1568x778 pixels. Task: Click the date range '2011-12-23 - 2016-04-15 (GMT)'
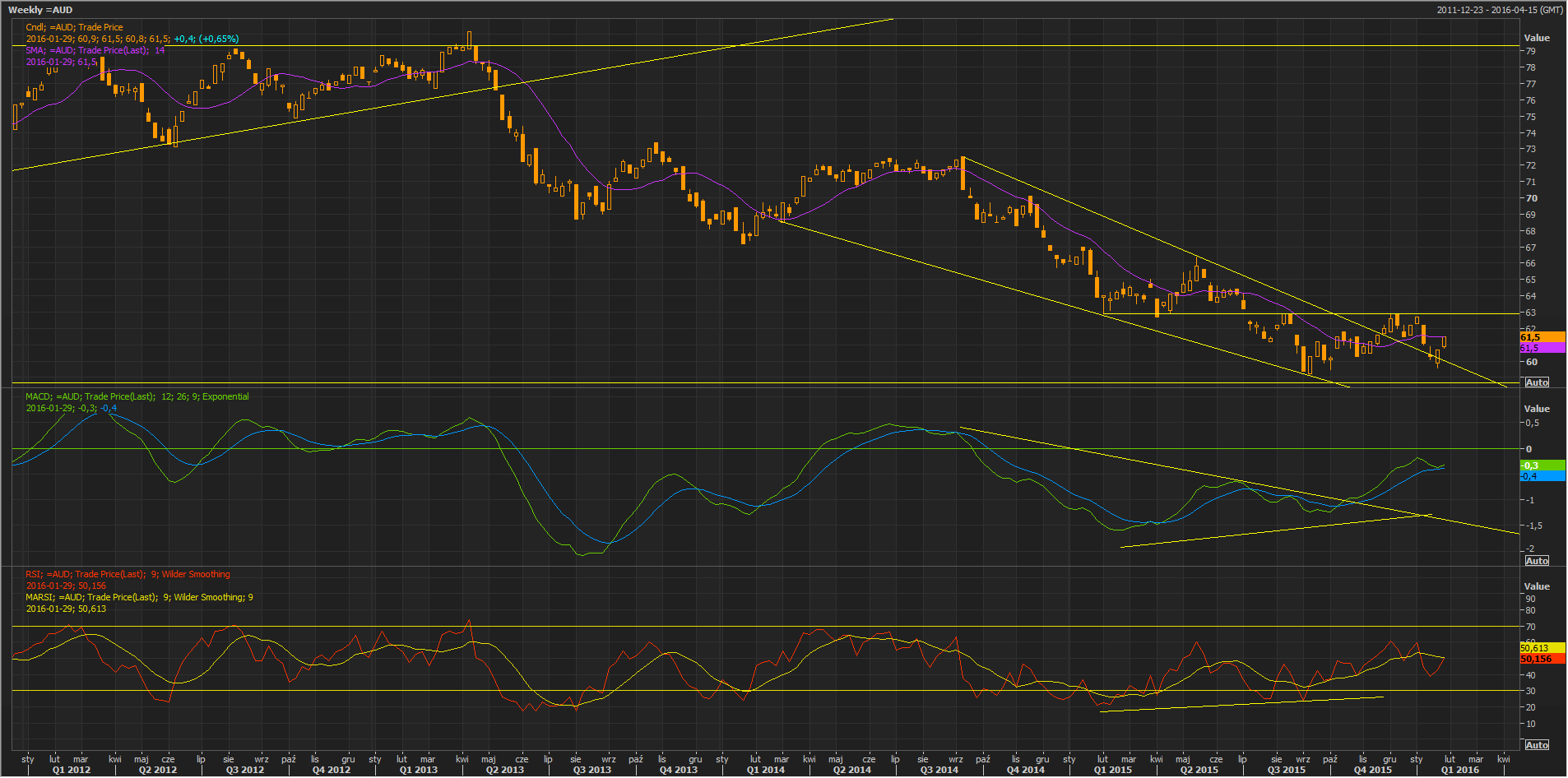click(1500, 10)
